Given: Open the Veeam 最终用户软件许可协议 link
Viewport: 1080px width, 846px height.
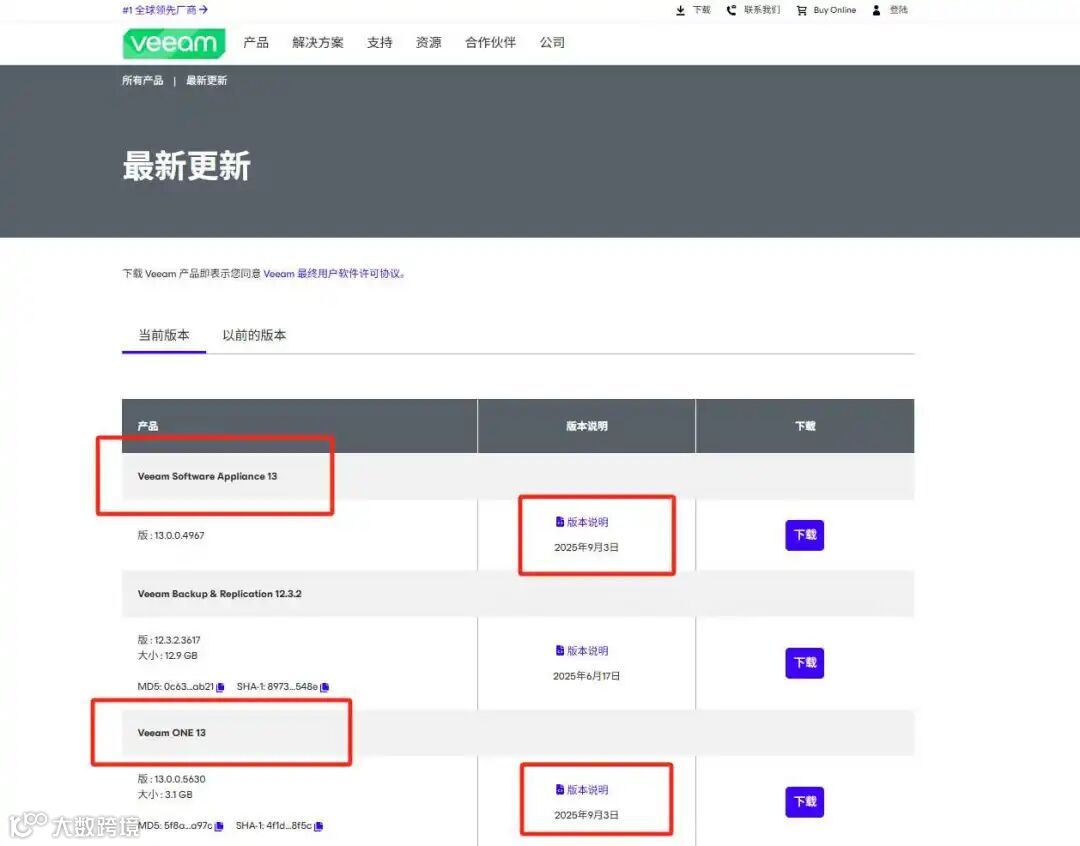Looking at the screenshot, I should point(333,274).
